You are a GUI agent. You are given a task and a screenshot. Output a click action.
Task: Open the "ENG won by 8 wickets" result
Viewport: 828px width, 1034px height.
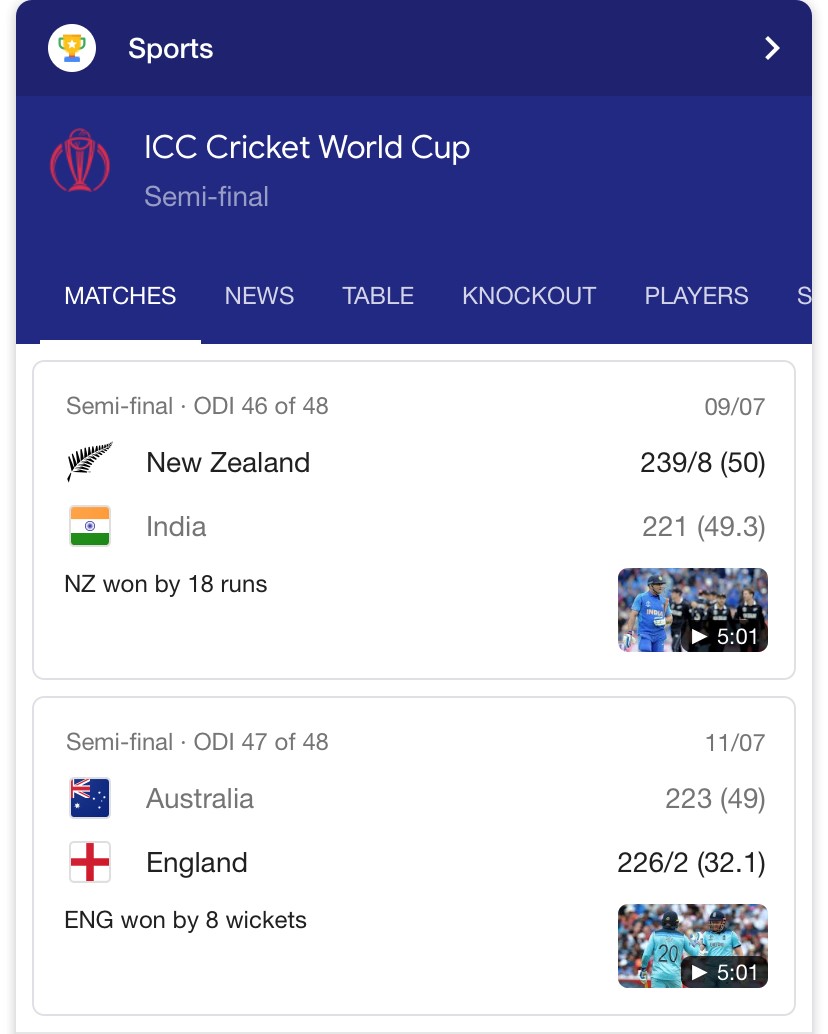tap(186, 920)
